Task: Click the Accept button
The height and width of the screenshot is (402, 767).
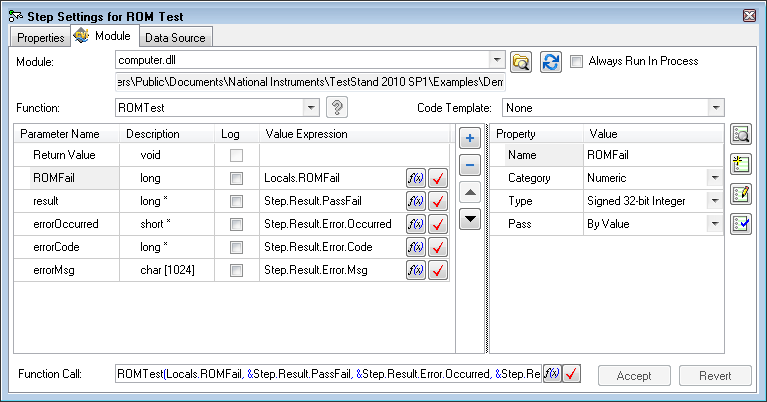Action: 633,376
